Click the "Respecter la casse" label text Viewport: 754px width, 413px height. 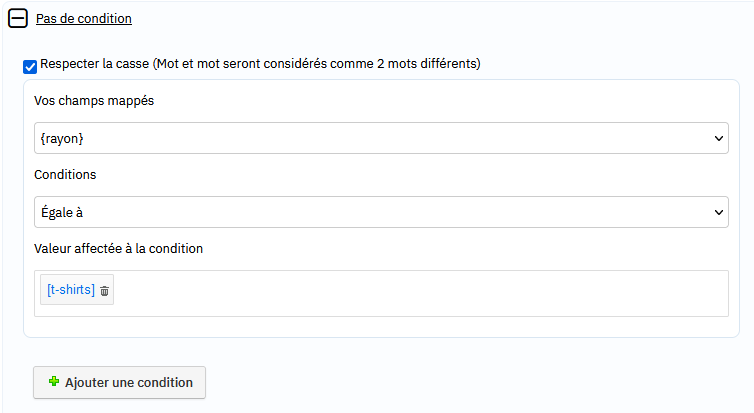[x=260, y=63]
